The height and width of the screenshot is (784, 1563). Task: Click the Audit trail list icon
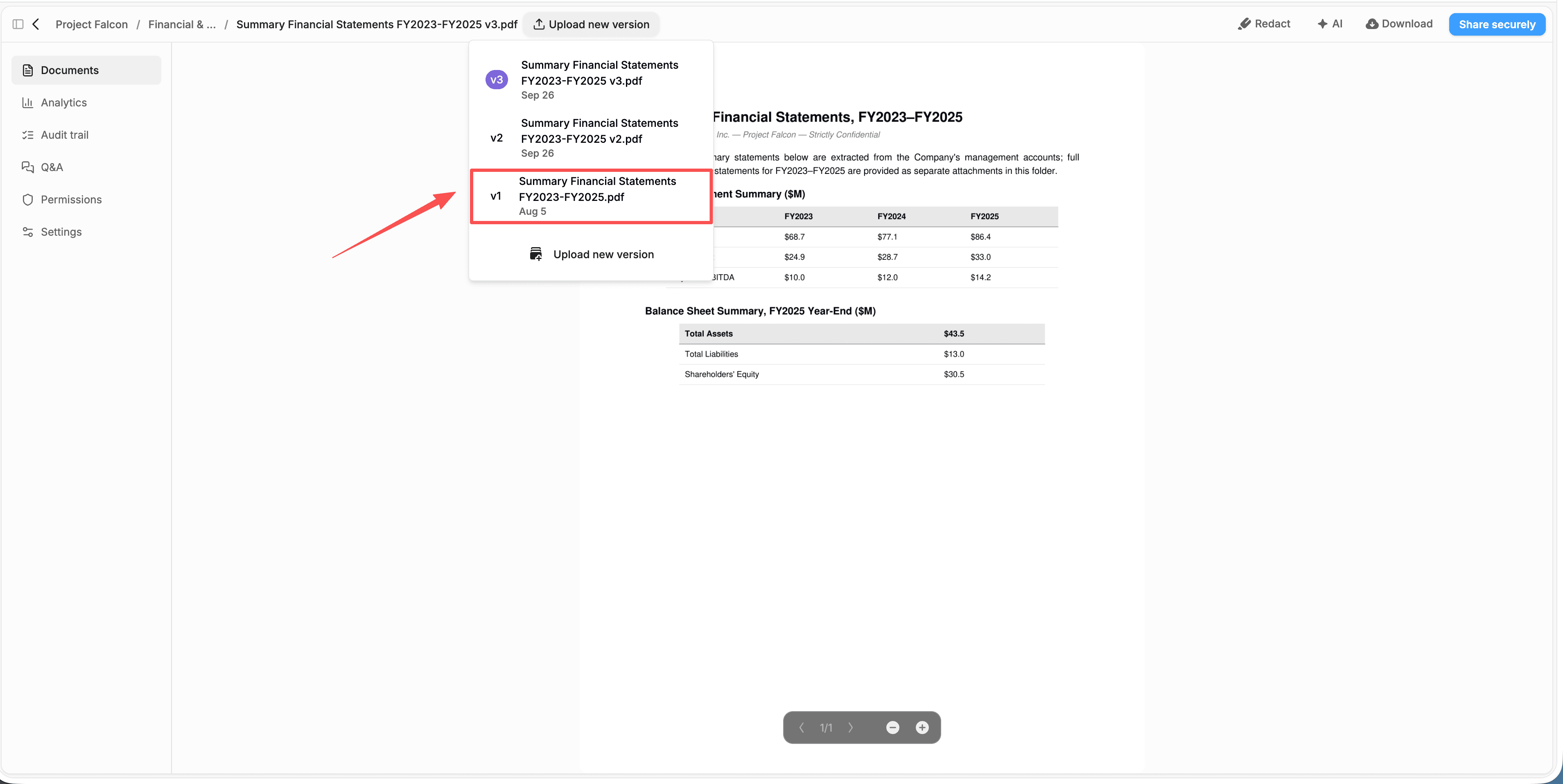(x=27, y=135)
